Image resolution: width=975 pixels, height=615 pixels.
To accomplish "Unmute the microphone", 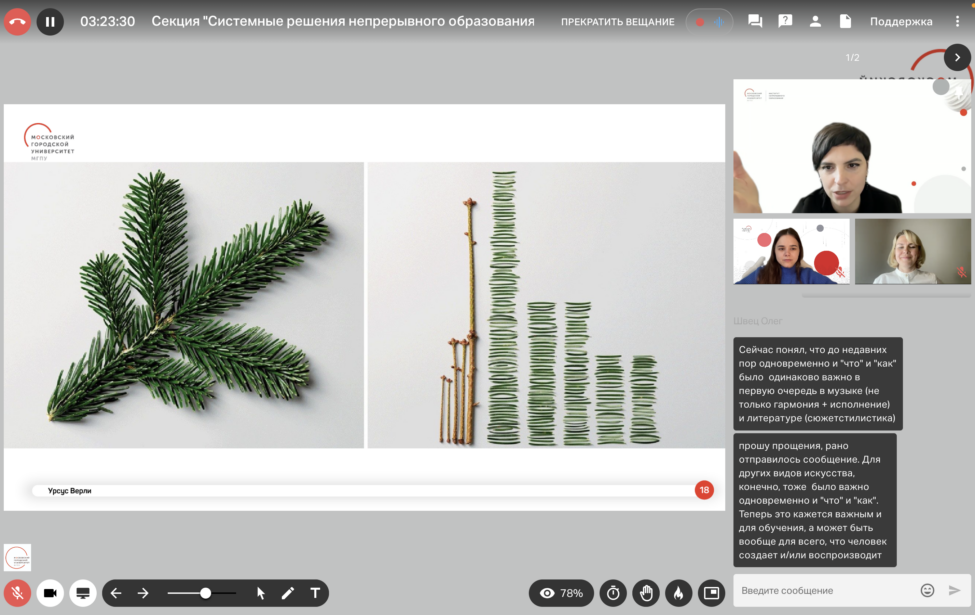I will pos(17,593).
